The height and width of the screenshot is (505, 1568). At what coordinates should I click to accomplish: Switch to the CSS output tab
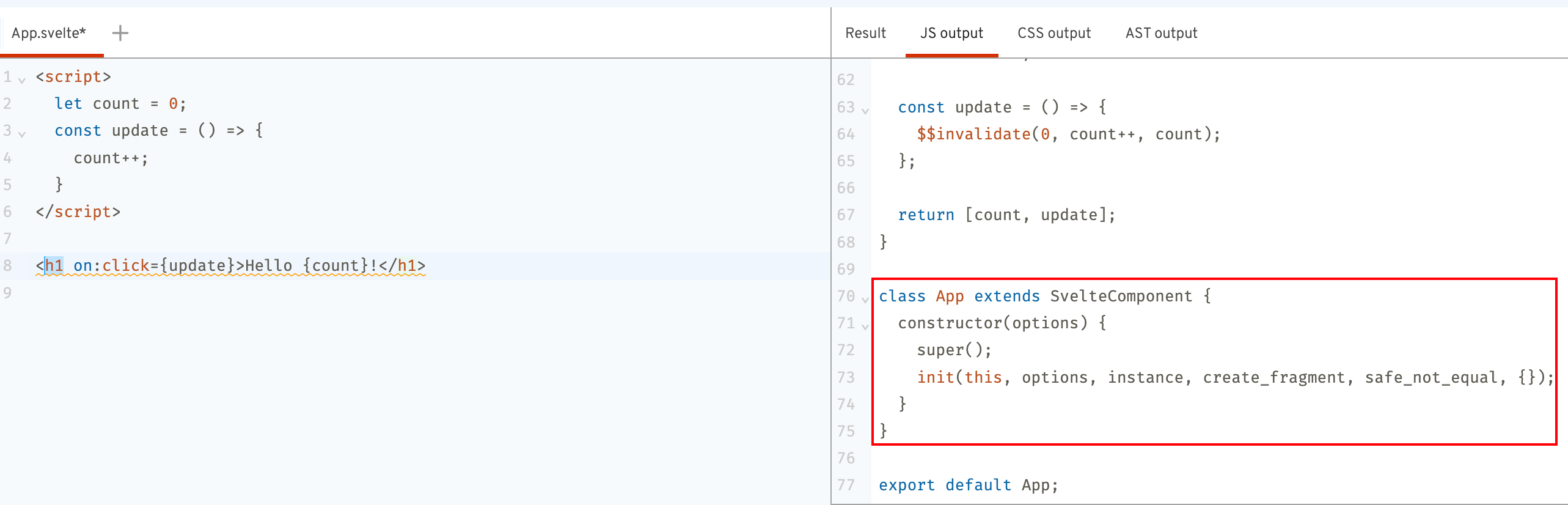point(1053,33)
